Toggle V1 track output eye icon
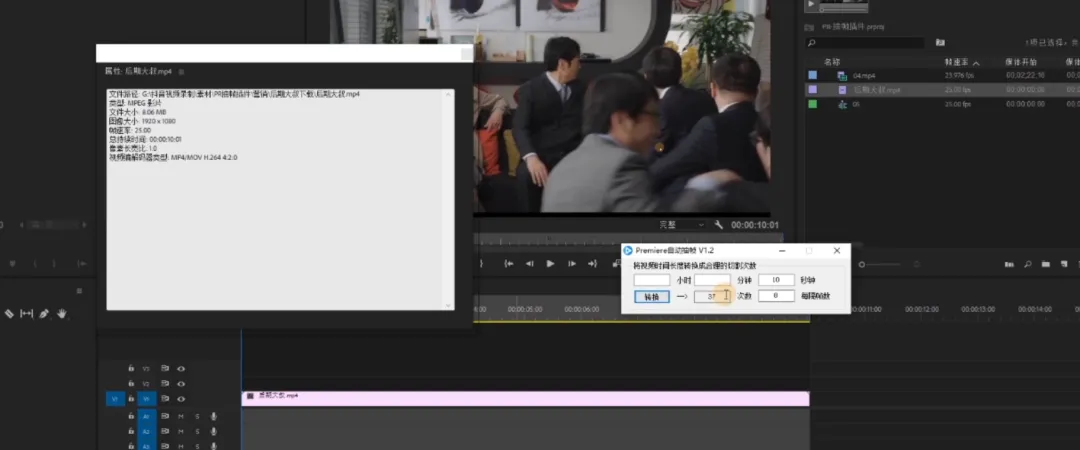Image resolution: width=1080 pixels, height=450 pixels. [180, 399]
